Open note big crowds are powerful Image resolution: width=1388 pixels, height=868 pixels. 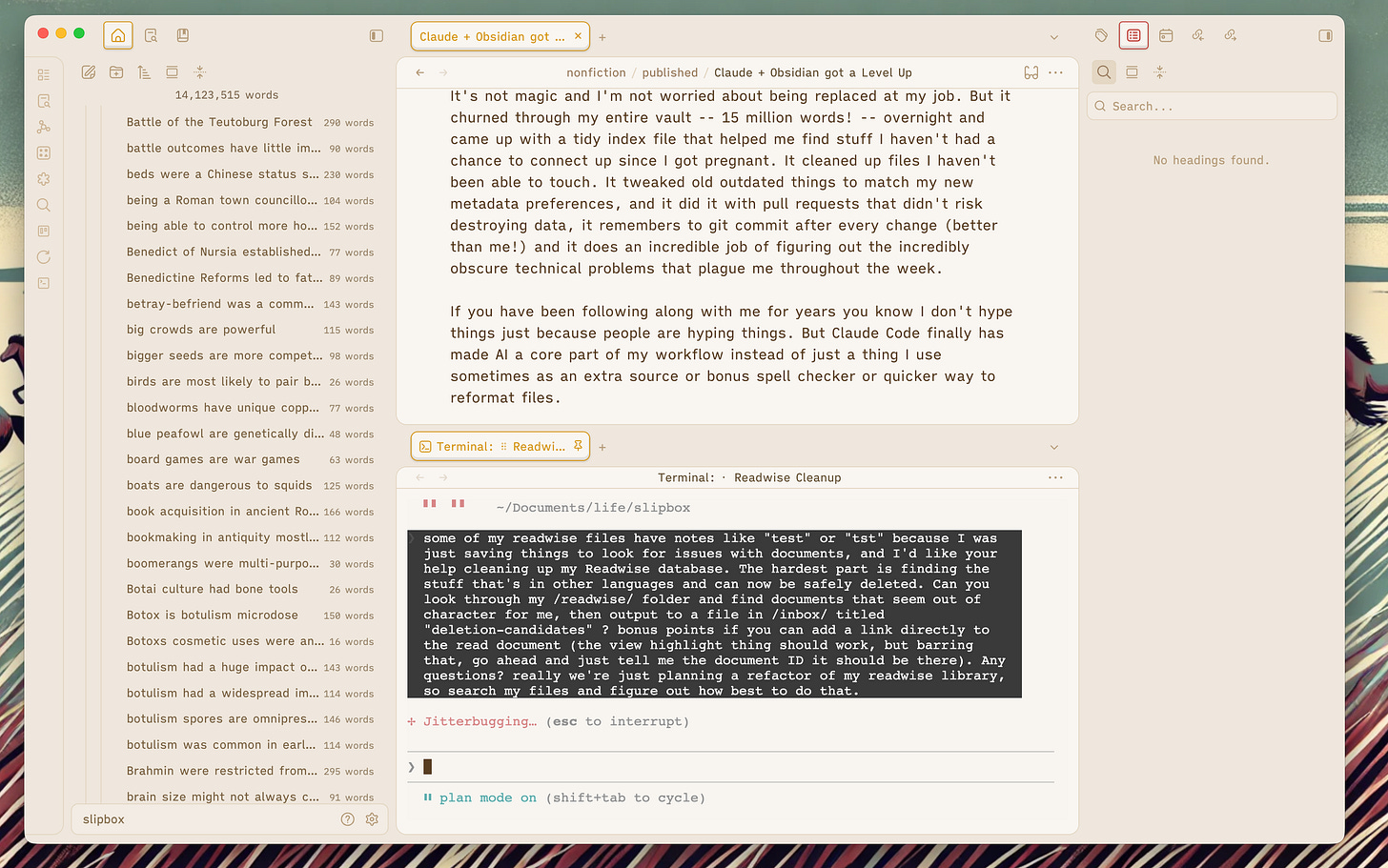click(x=250, y=330)
